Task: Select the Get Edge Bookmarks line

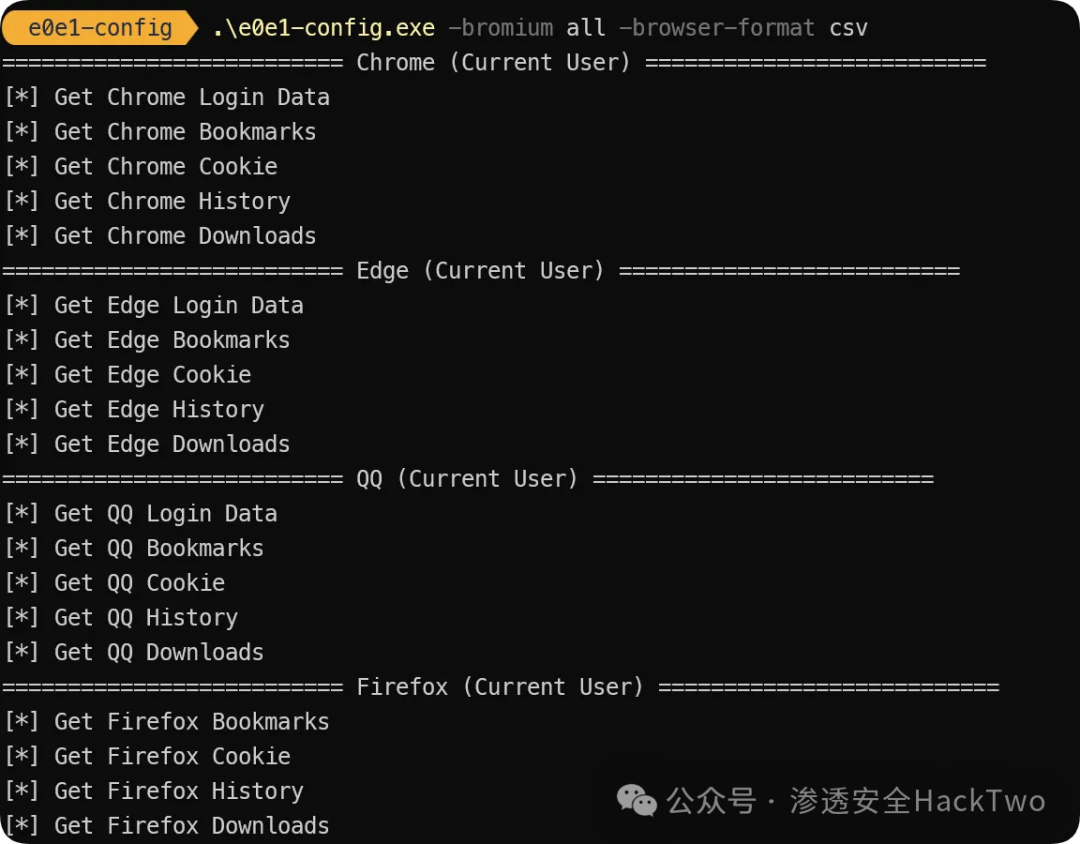Action: 147,340
